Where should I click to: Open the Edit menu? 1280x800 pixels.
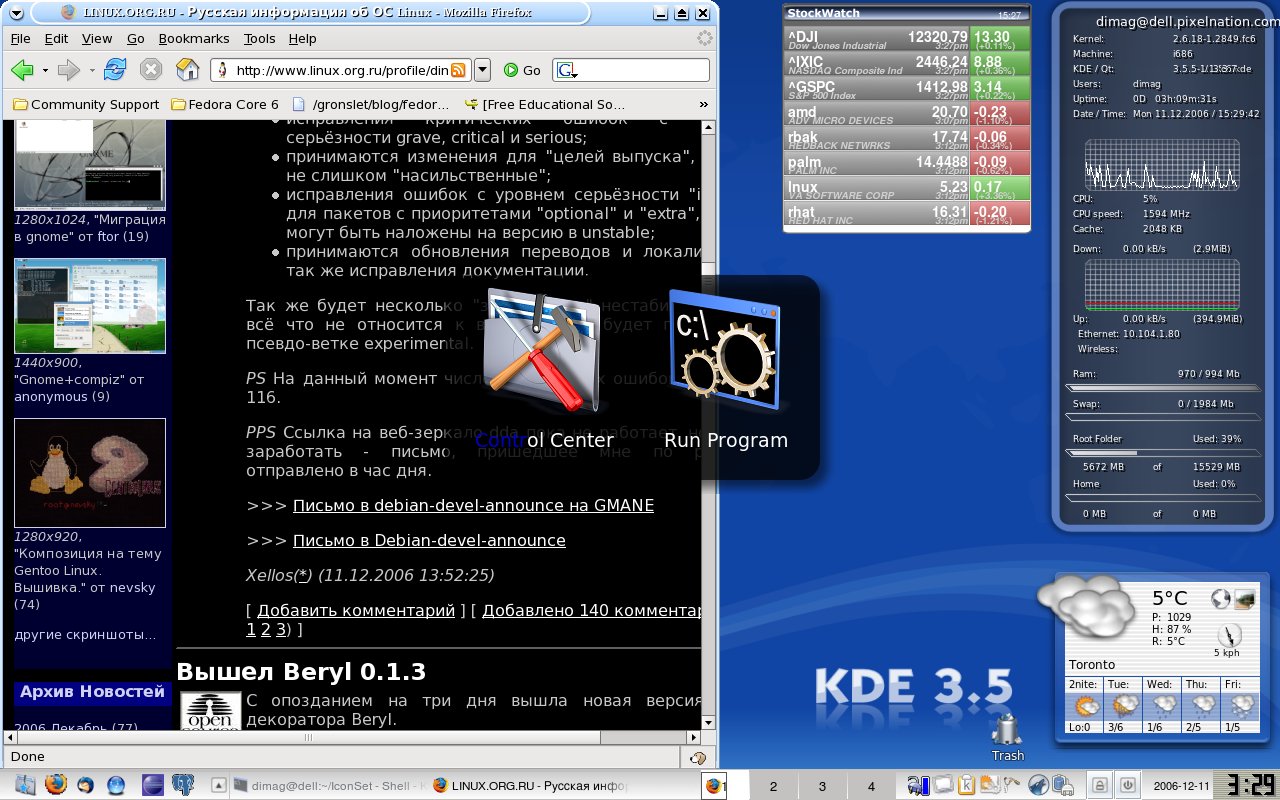(56, 38)
